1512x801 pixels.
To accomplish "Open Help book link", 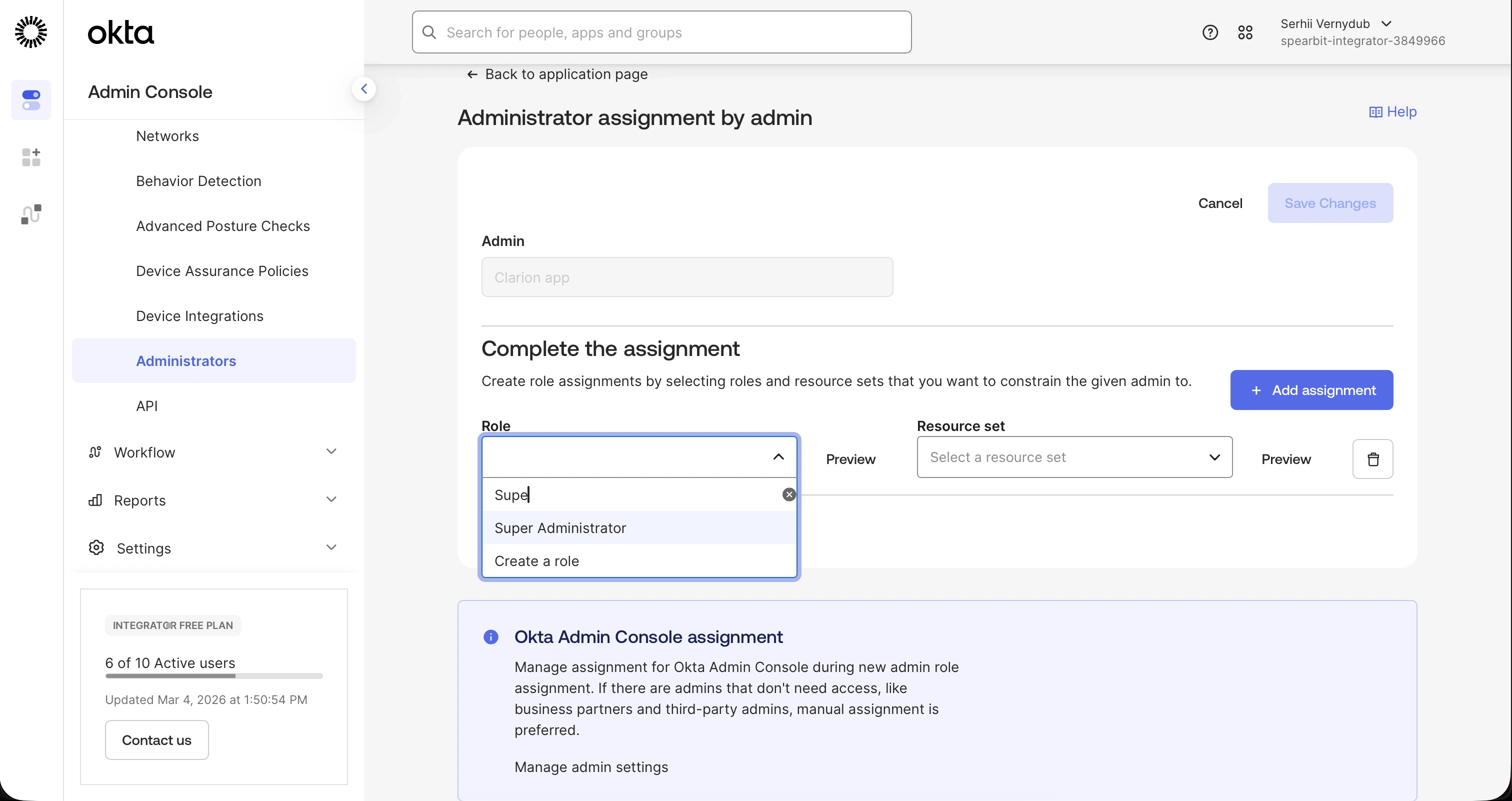I will pyautogui.click(x=1393, y=111).
